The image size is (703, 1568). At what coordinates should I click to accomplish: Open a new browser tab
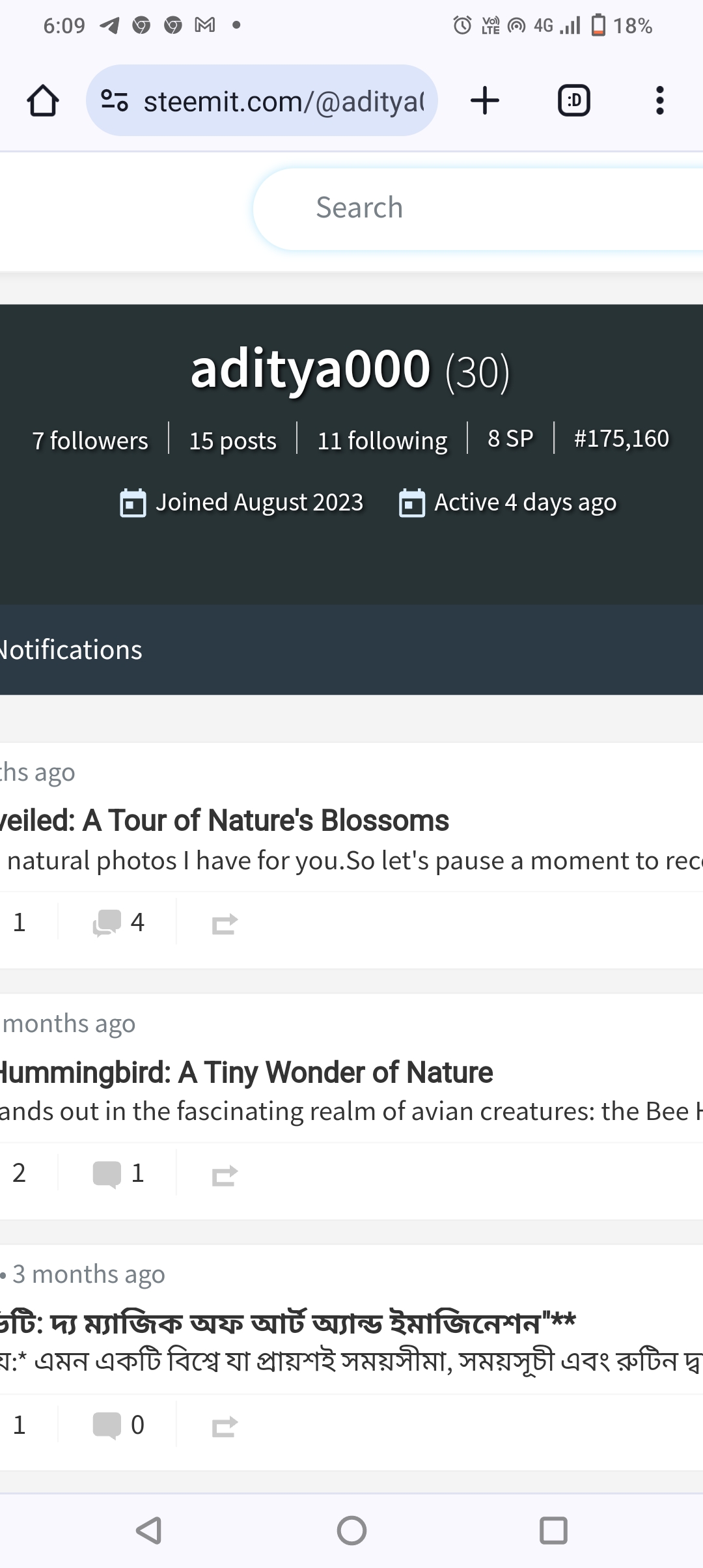[484, 101]
